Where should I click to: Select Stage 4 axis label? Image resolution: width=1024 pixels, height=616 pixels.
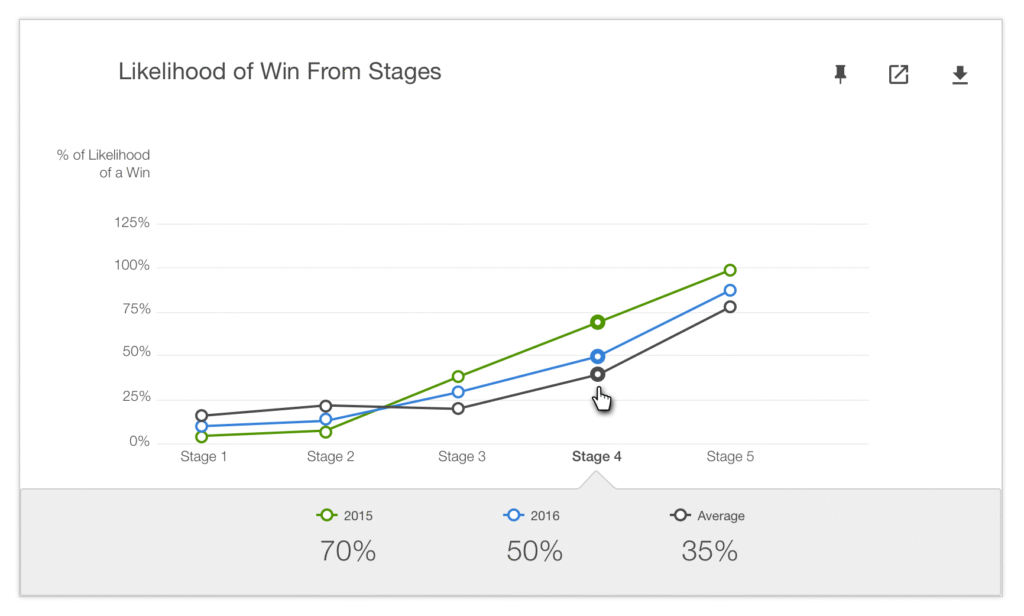click(596, 457)
